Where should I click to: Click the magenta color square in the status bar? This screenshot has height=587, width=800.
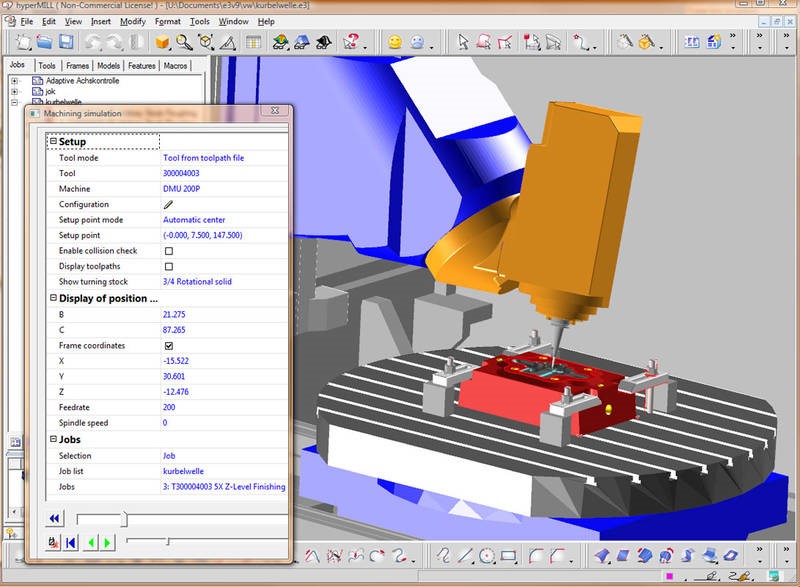coord(669,576)
